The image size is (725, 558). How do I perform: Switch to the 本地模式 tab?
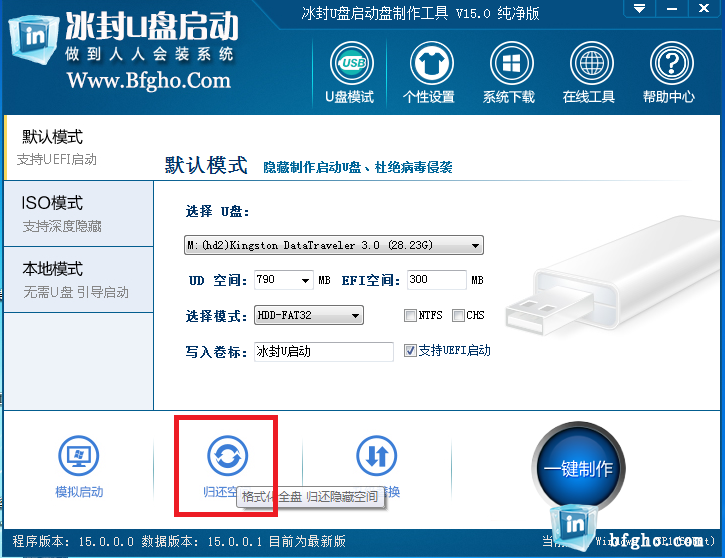coord(79,280)
